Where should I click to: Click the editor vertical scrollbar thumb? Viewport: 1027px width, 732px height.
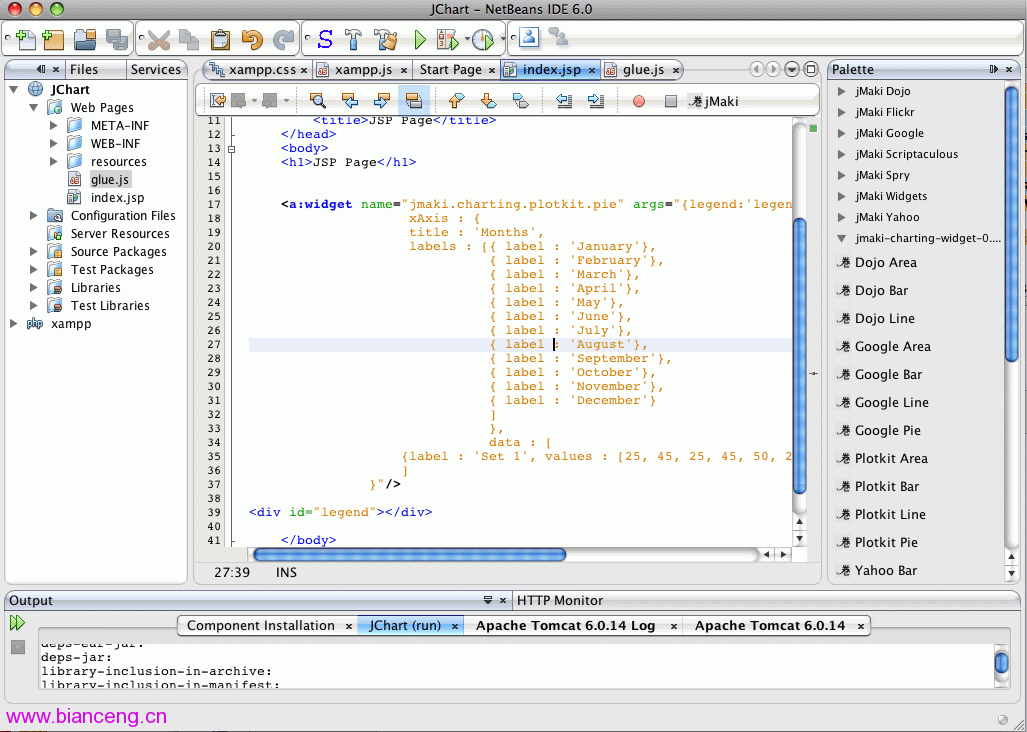799,356
